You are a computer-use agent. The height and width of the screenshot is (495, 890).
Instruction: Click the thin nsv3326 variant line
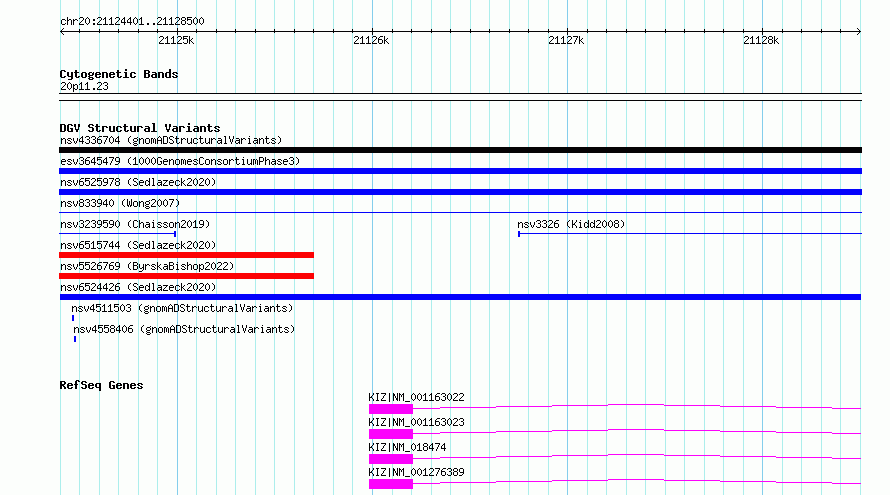tap(690, 234)
